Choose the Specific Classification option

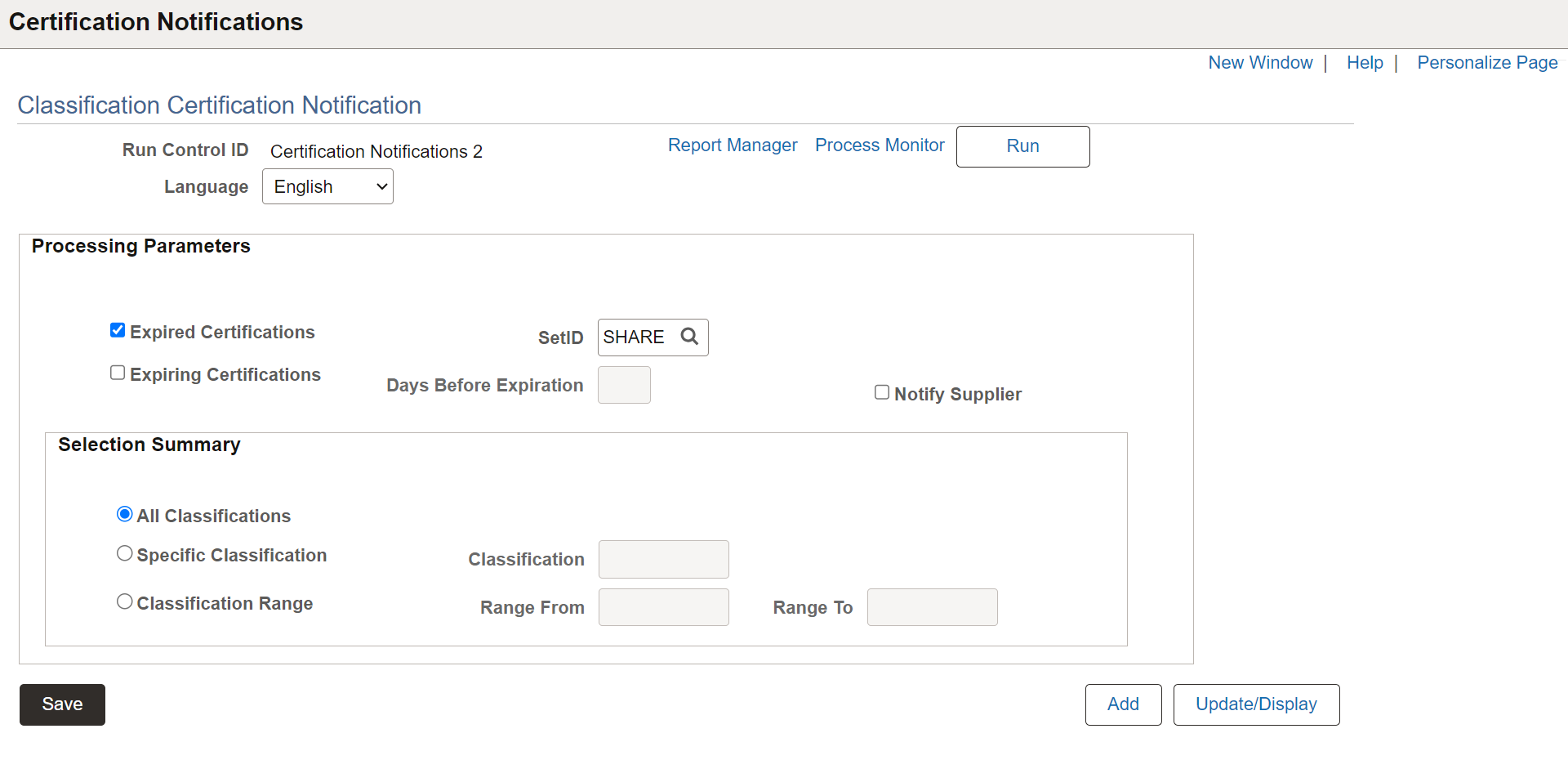pos(125,553)
